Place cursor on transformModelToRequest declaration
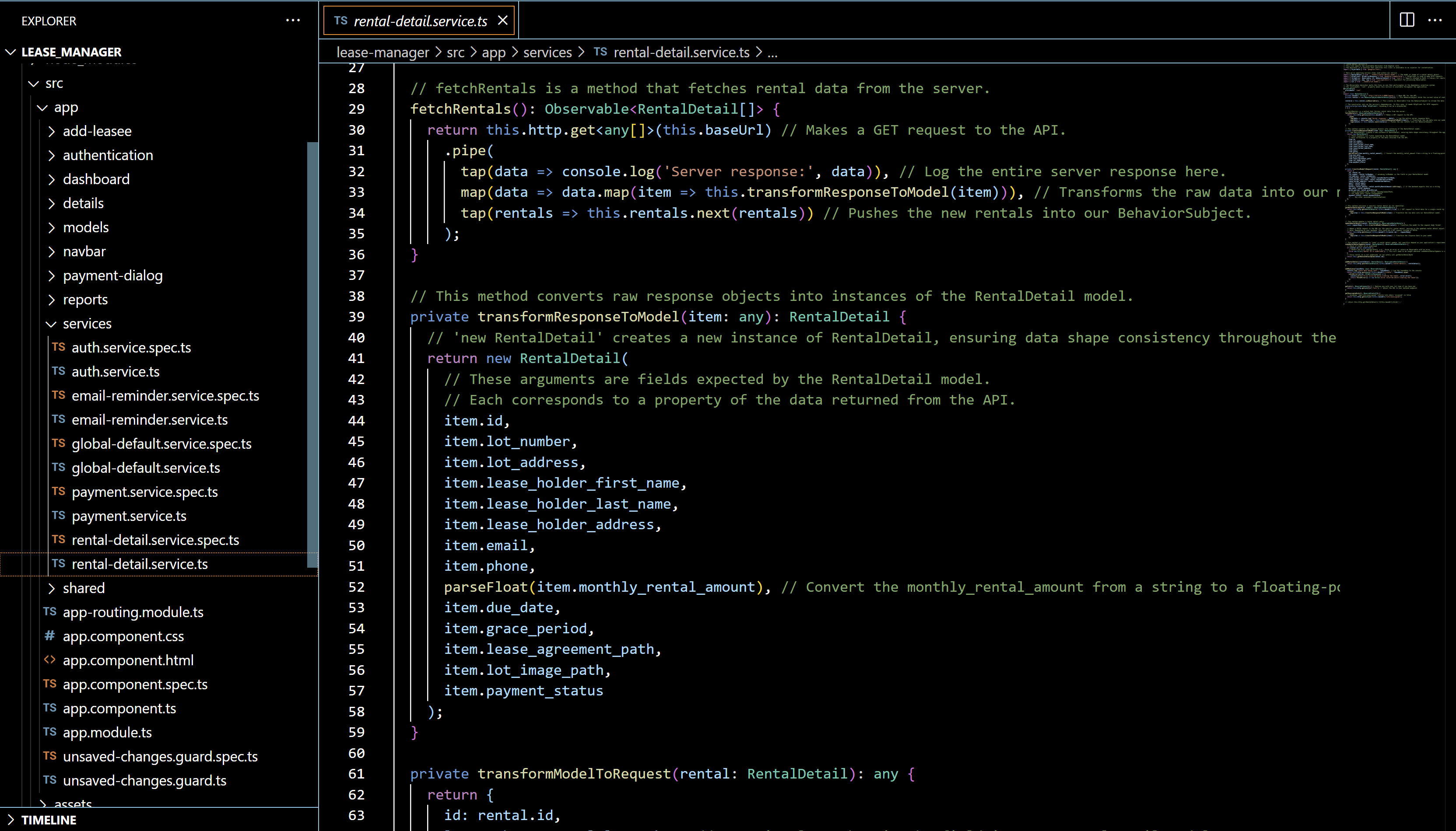 (x=574, y=774)
